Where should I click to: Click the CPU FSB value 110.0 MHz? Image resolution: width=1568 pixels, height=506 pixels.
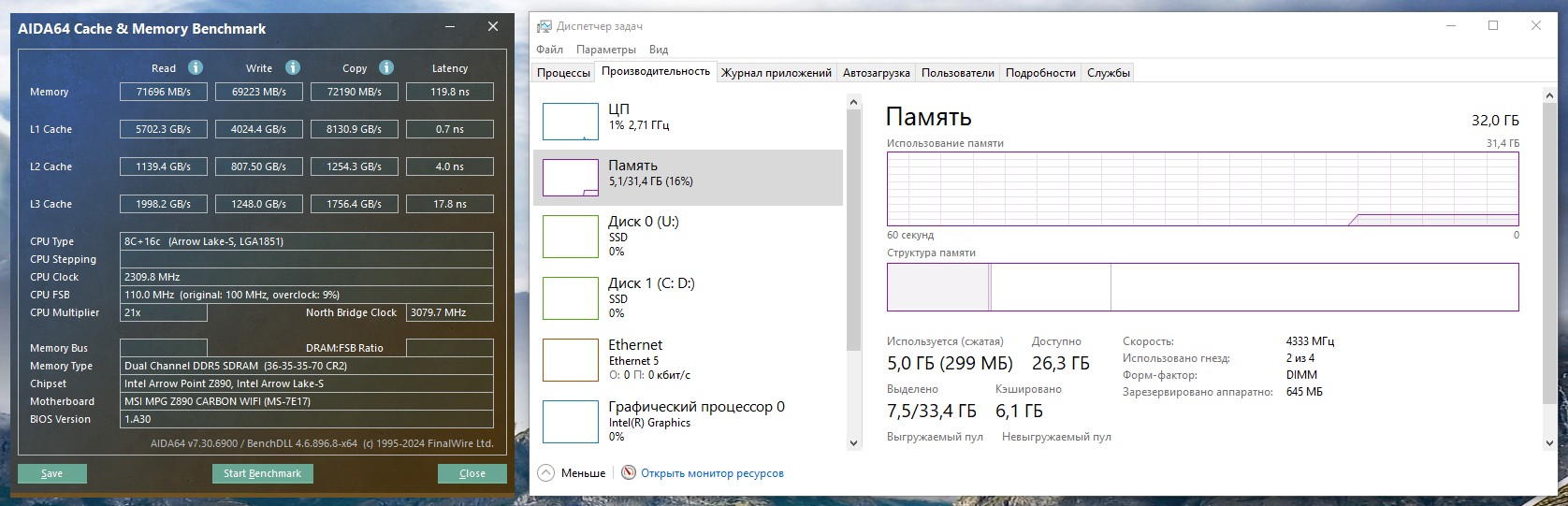[307, 295]
